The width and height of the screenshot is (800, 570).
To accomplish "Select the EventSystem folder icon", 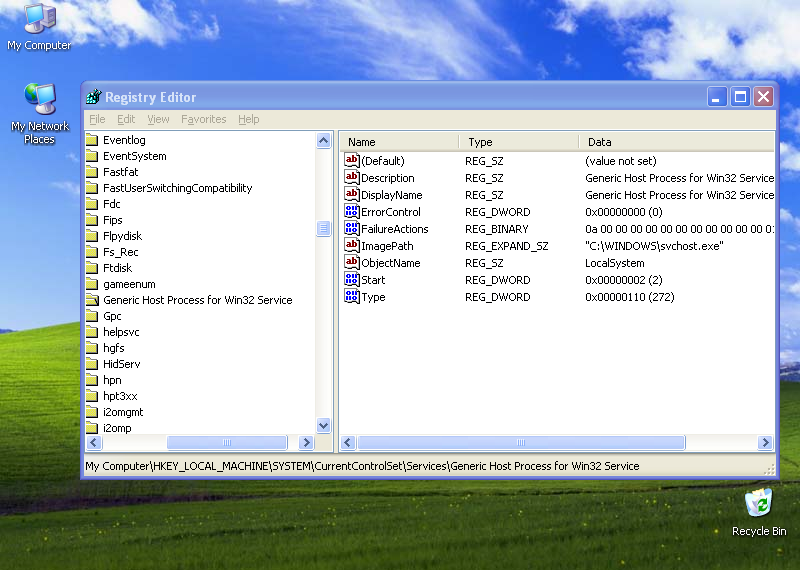I will (92, 156).
